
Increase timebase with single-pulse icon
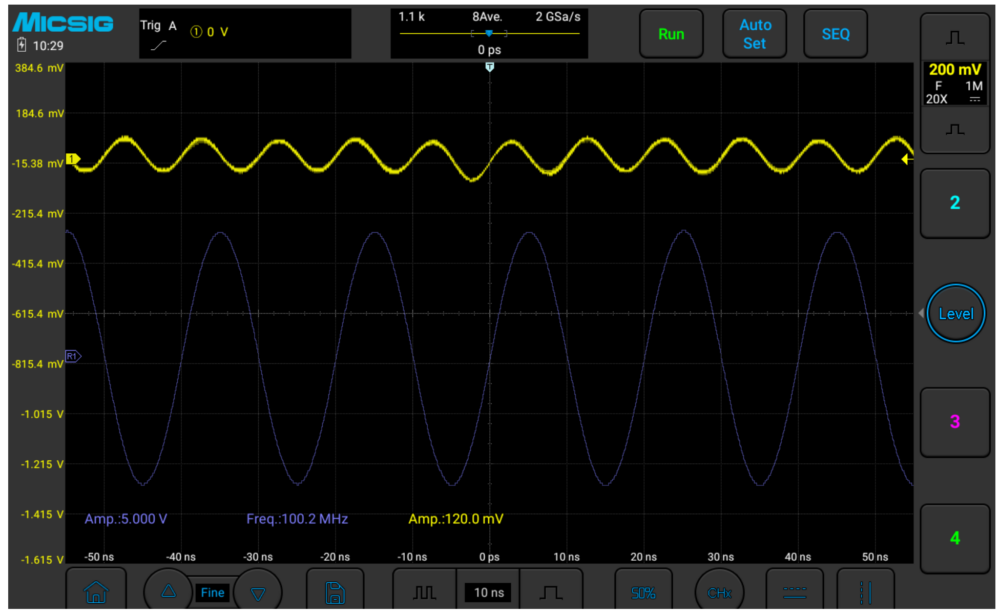tap(551, 592)
